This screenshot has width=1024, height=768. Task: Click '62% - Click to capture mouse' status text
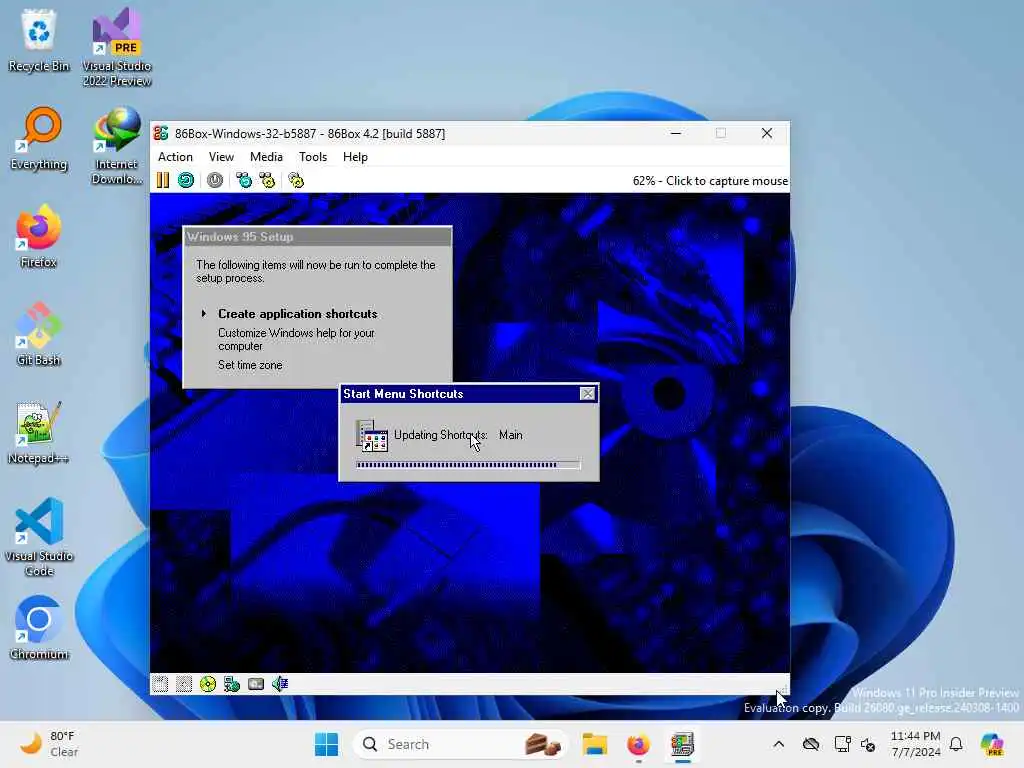pyautogui.click(x=710, y=181)
